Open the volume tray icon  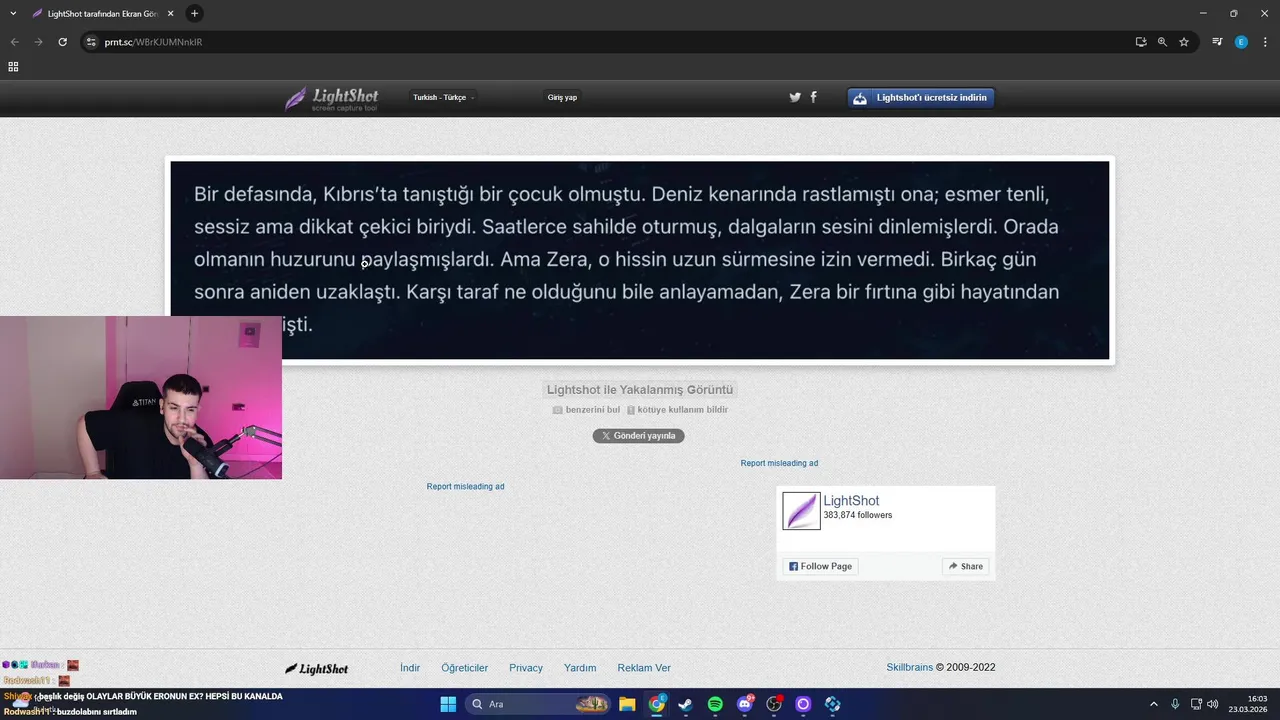1212,704
